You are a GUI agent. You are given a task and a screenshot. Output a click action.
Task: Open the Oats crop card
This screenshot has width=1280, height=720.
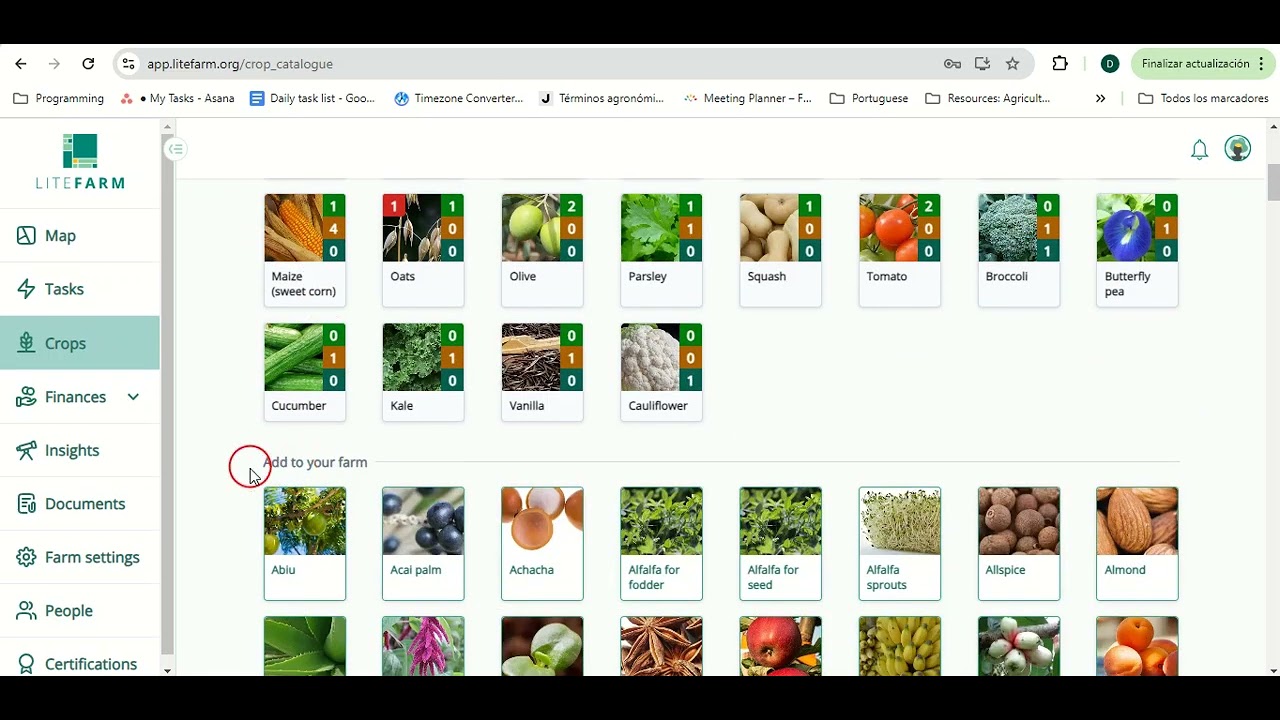tap(423, 250)
